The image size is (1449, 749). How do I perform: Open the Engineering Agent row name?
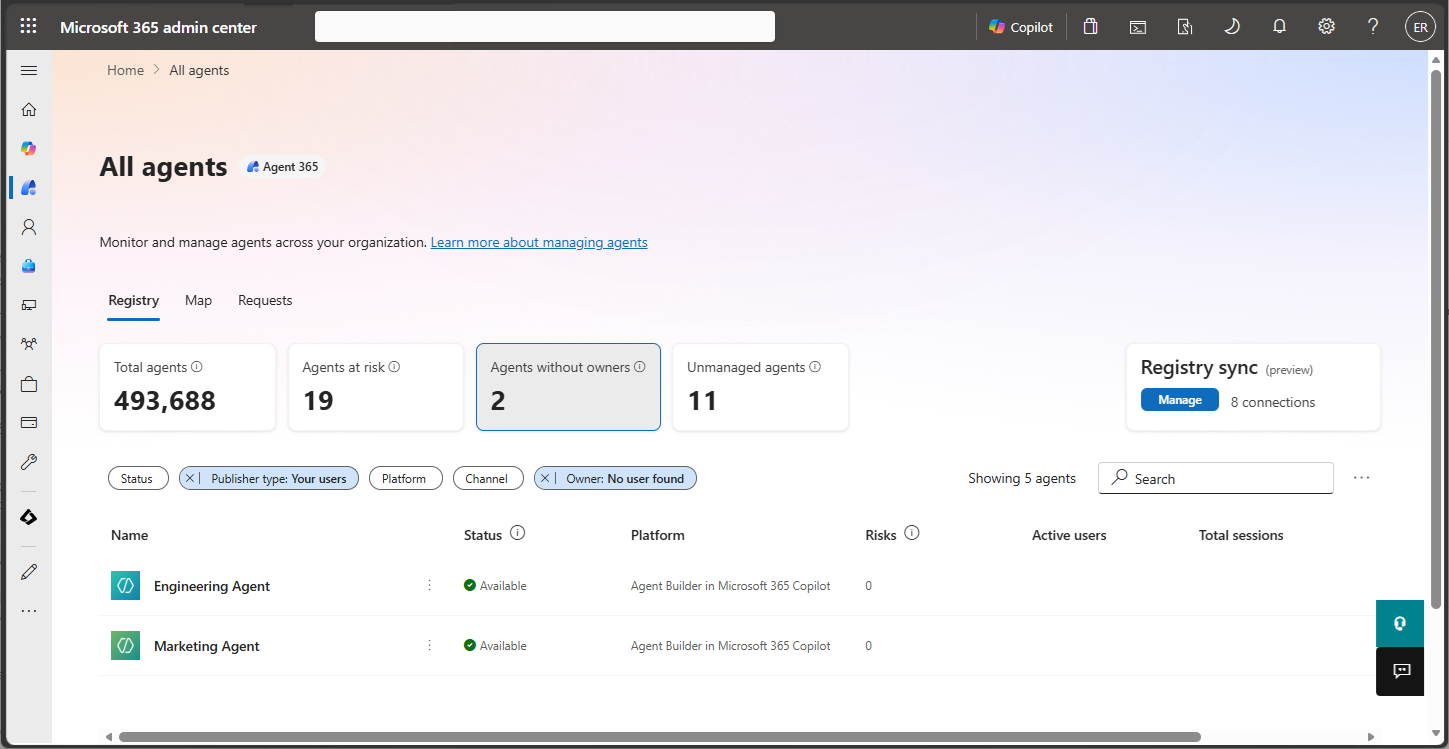coord(212,586)
